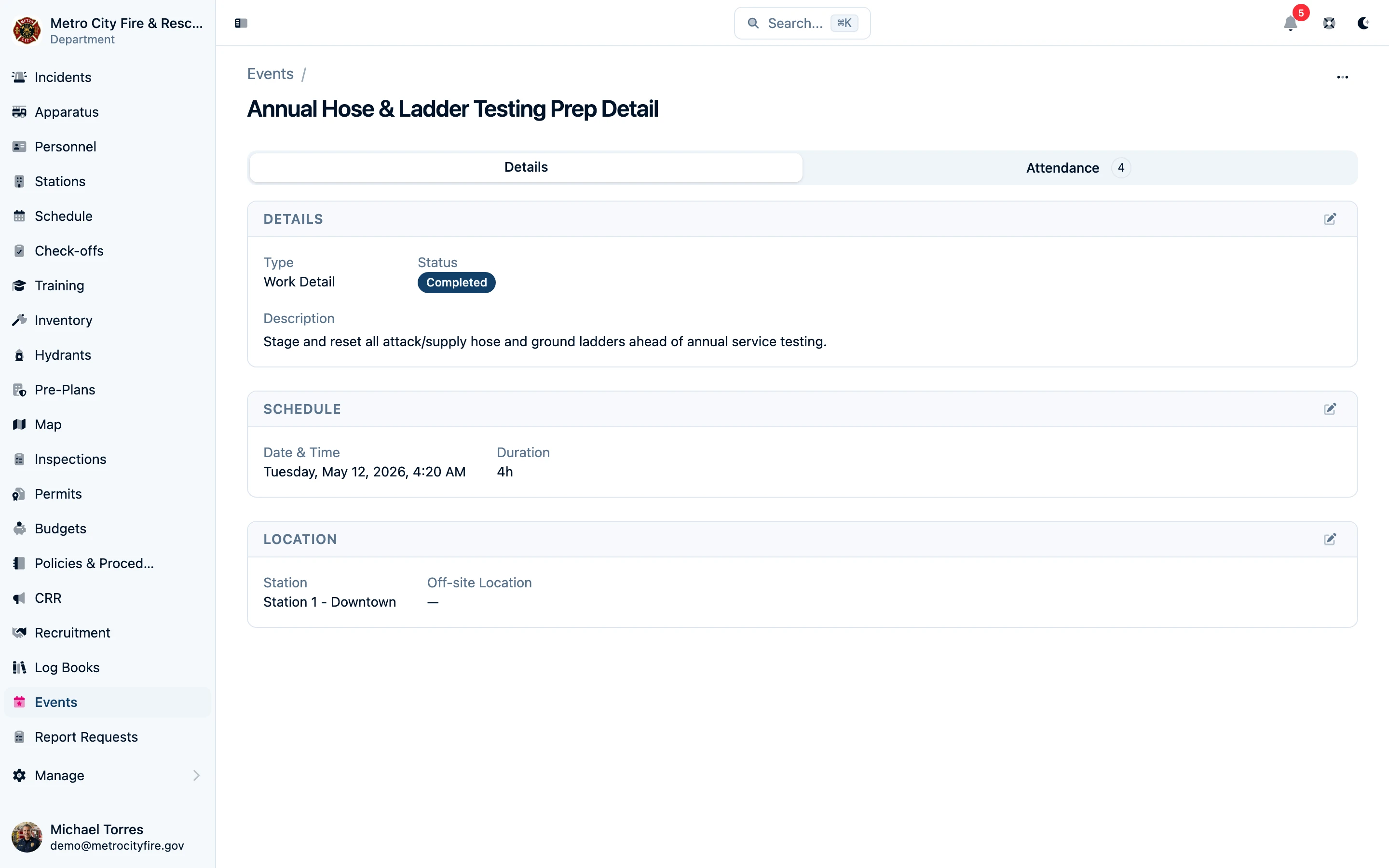Screen dimensions: 1389x868
Task: Select 'Station 1 - Downtown' text
Action: point(329,602)
